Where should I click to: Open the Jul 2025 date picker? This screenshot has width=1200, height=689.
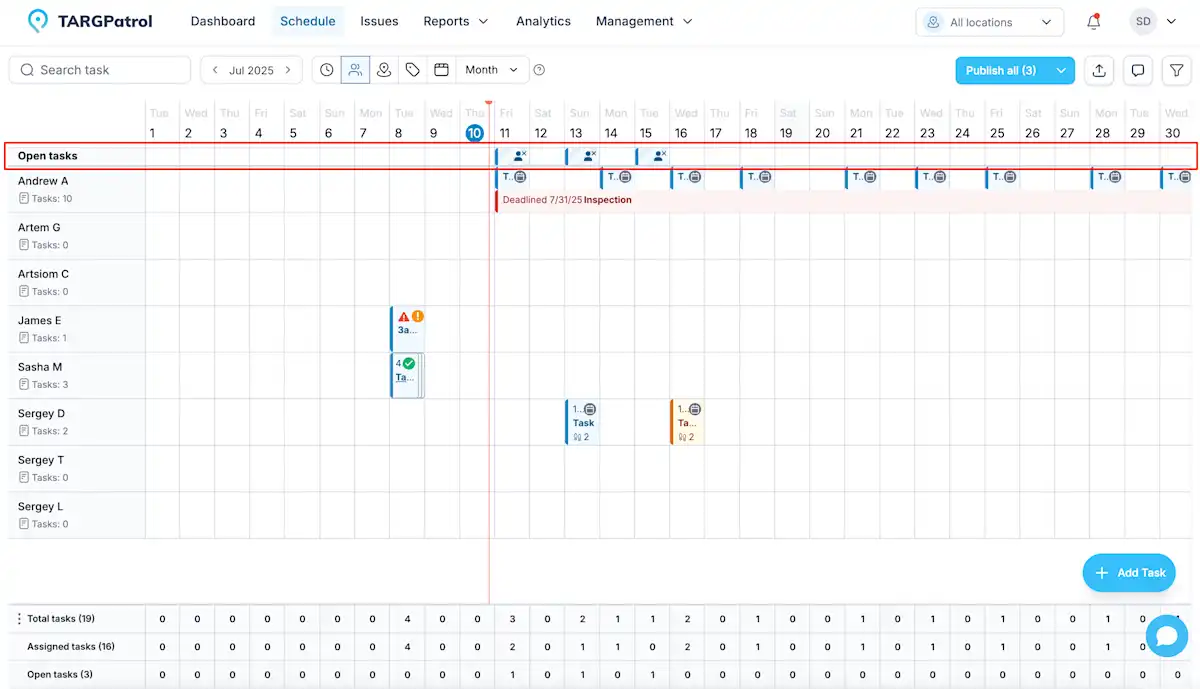(x=251, y=70)
